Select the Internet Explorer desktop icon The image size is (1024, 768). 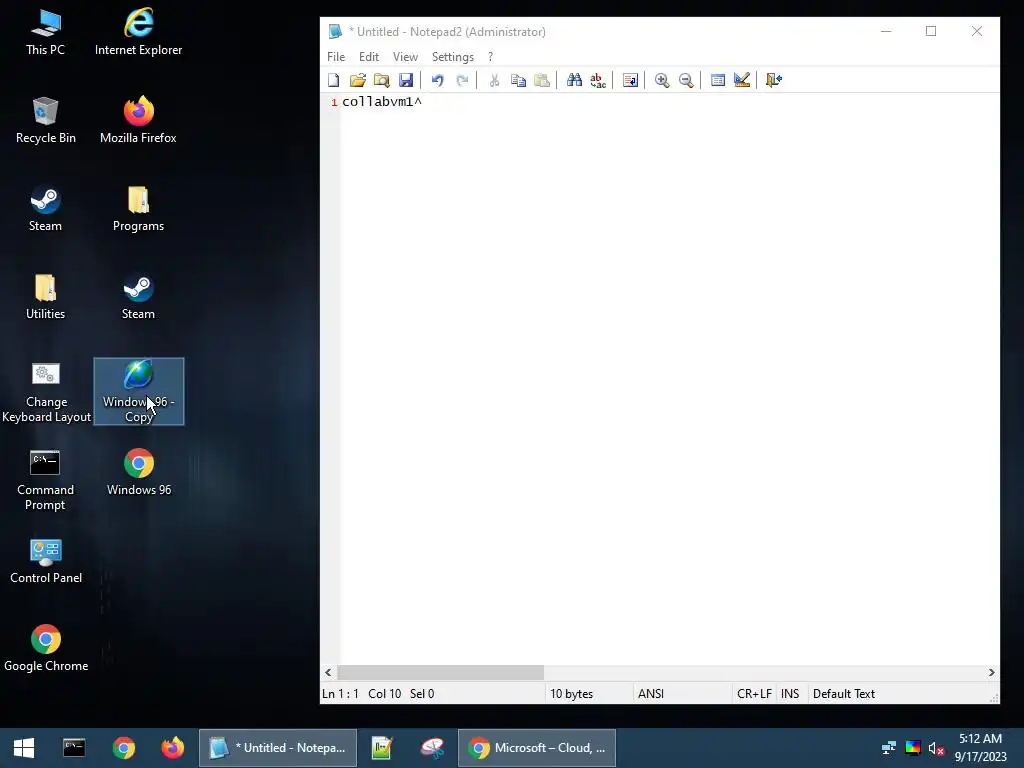(x=138, y=33)
